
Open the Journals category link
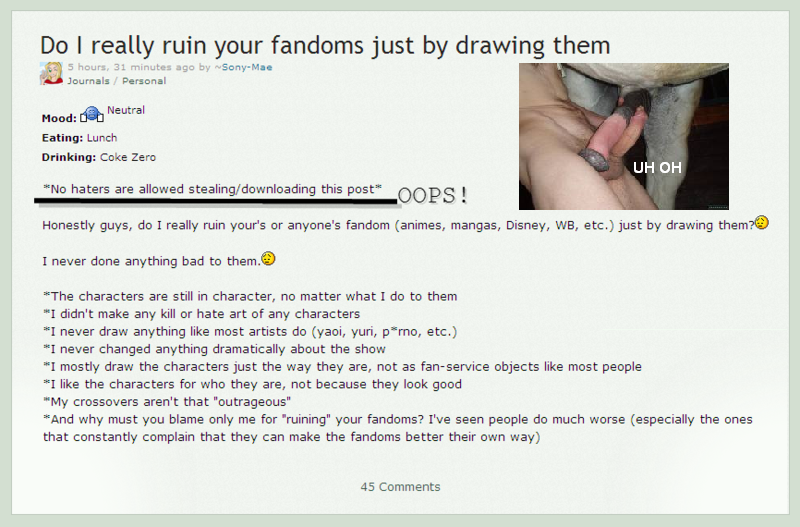(88, 81)
